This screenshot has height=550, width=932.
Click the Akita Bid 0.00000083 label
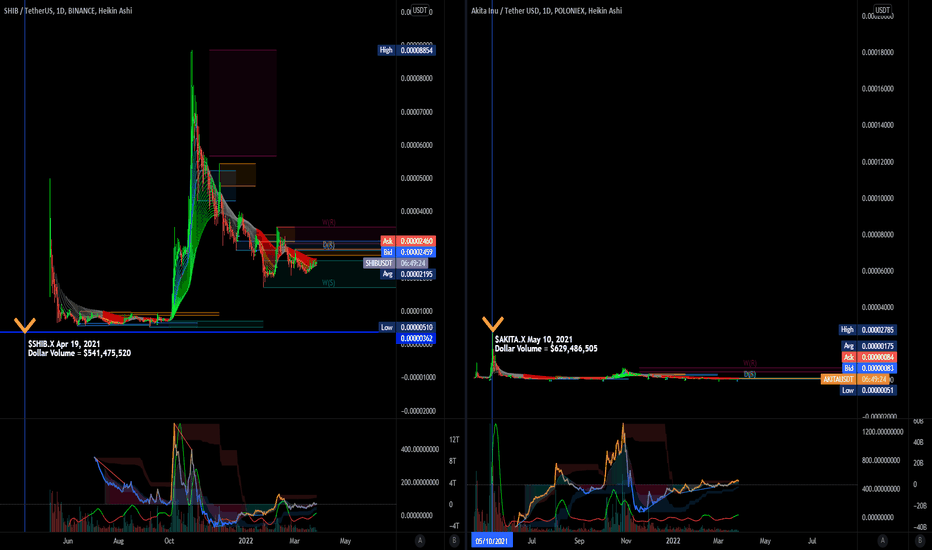tap(869, 368)
